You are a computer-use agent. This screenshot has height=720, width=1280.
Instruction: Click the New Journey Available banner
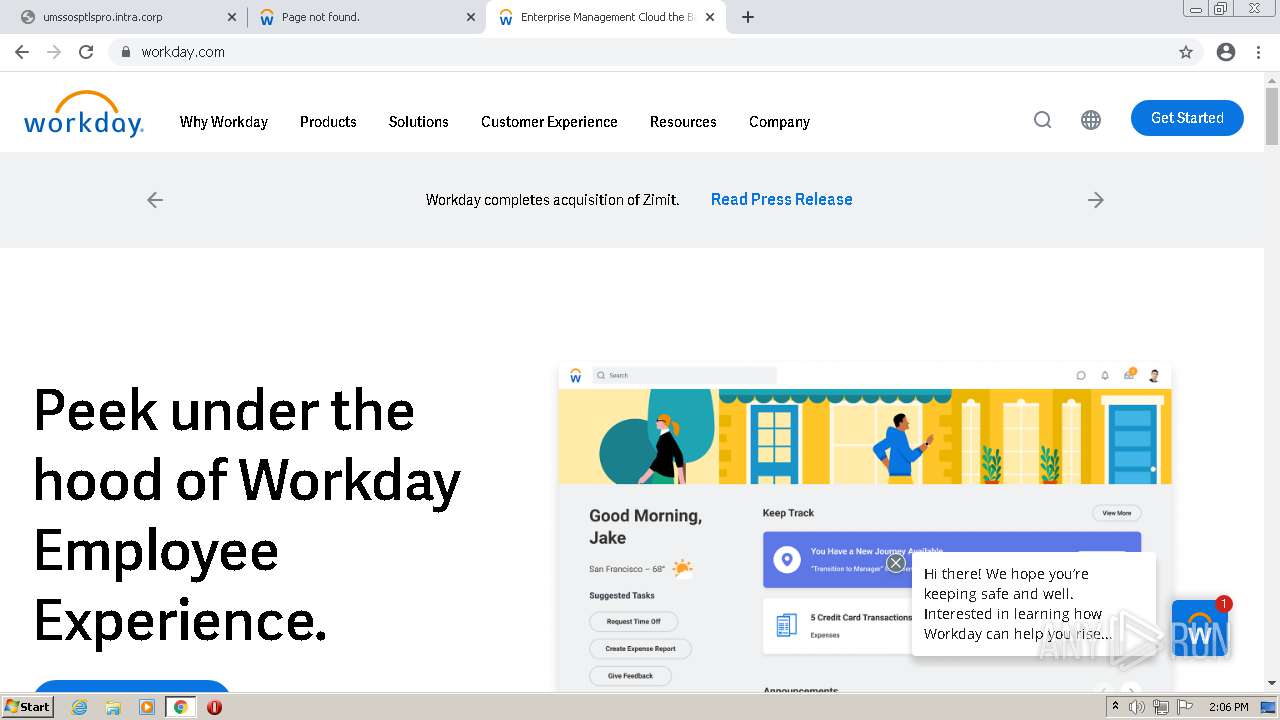[951, 559]
